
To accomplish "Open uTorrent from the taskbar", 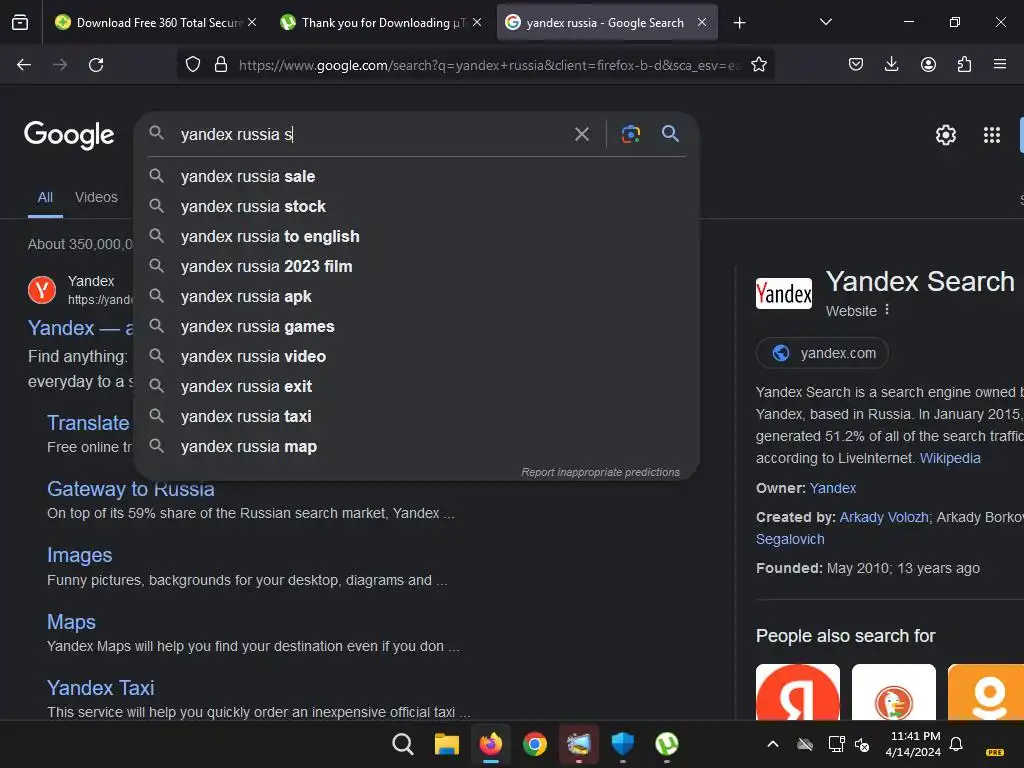I will pos(667,744).
